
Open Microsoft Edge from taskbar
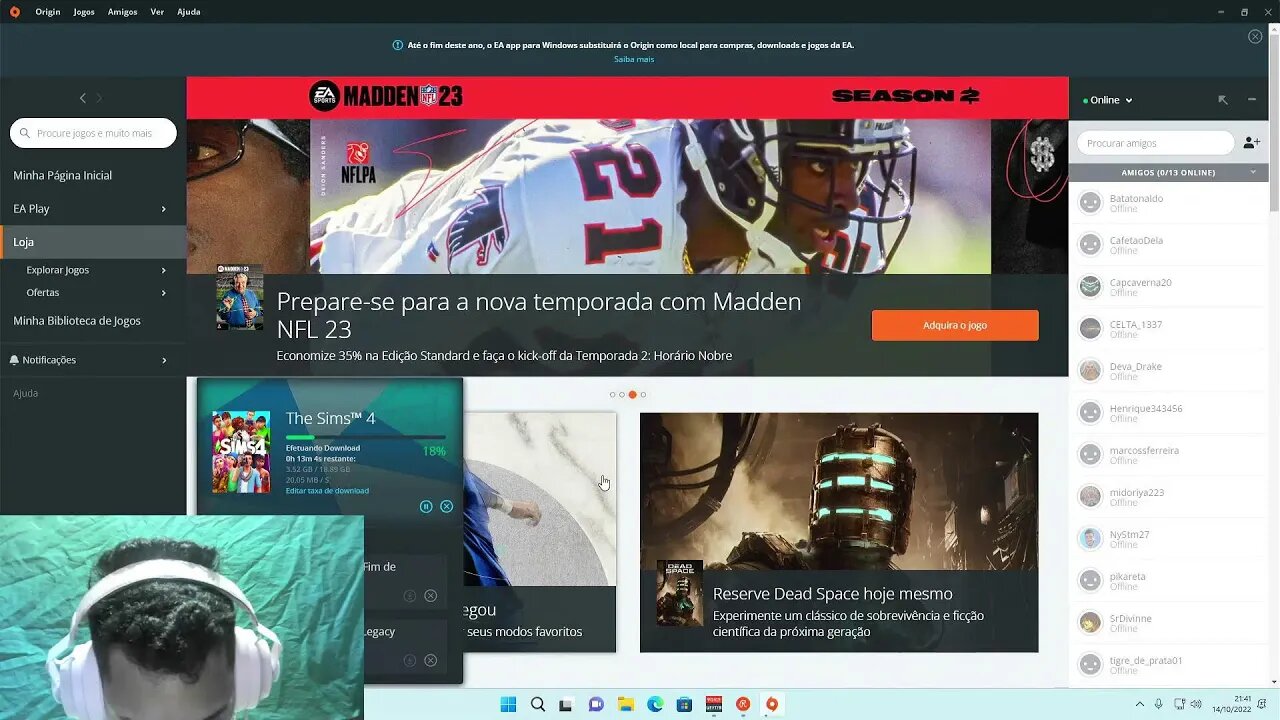pos(655,704)
